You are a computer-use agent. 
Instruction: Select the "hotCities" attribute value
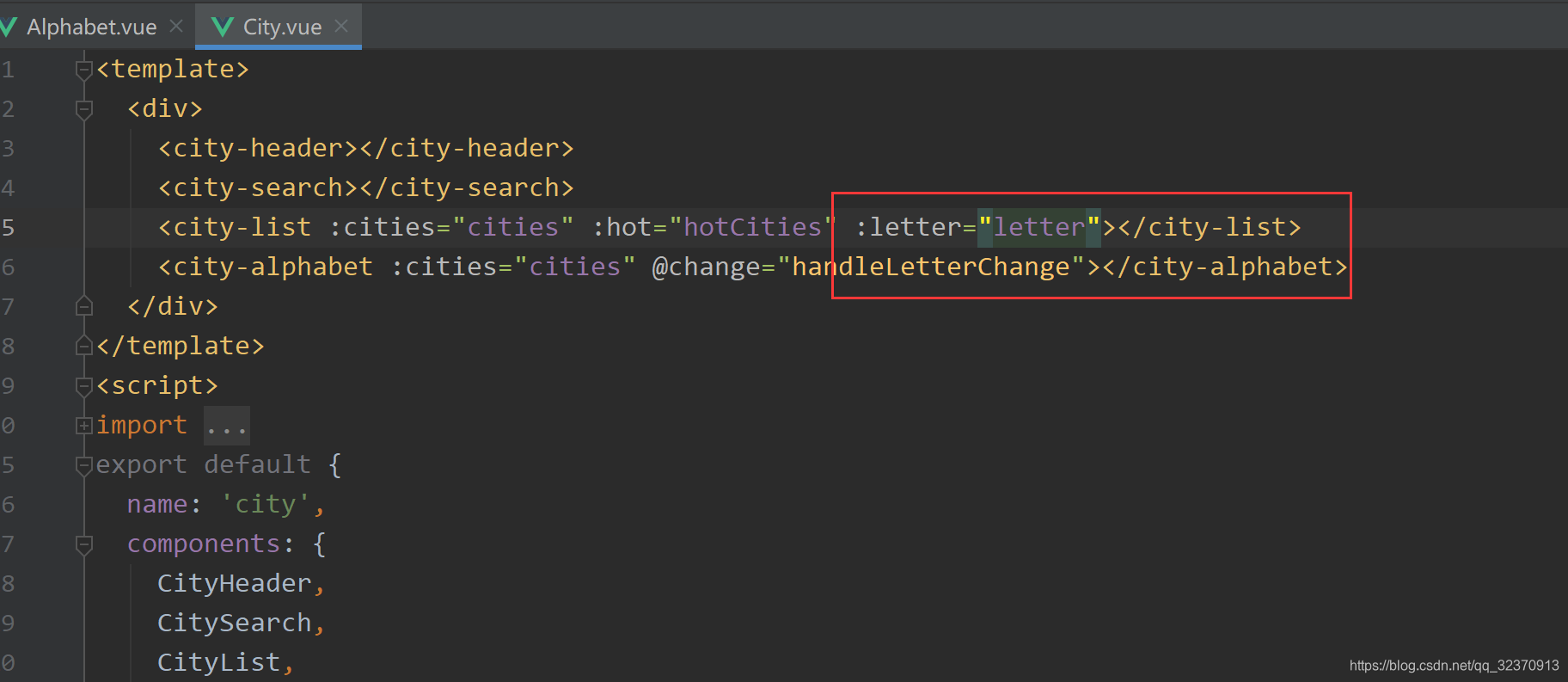click(x=753, y=227)
